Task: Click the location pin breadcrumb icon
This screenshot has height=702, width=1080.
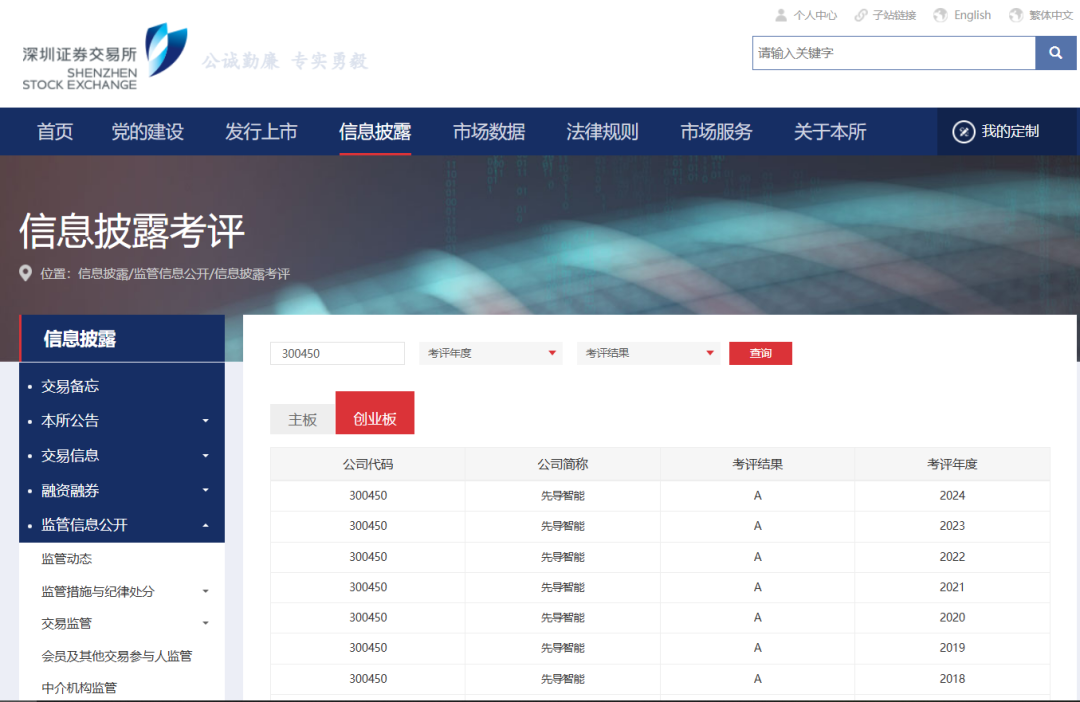Action: pos(26,272)
